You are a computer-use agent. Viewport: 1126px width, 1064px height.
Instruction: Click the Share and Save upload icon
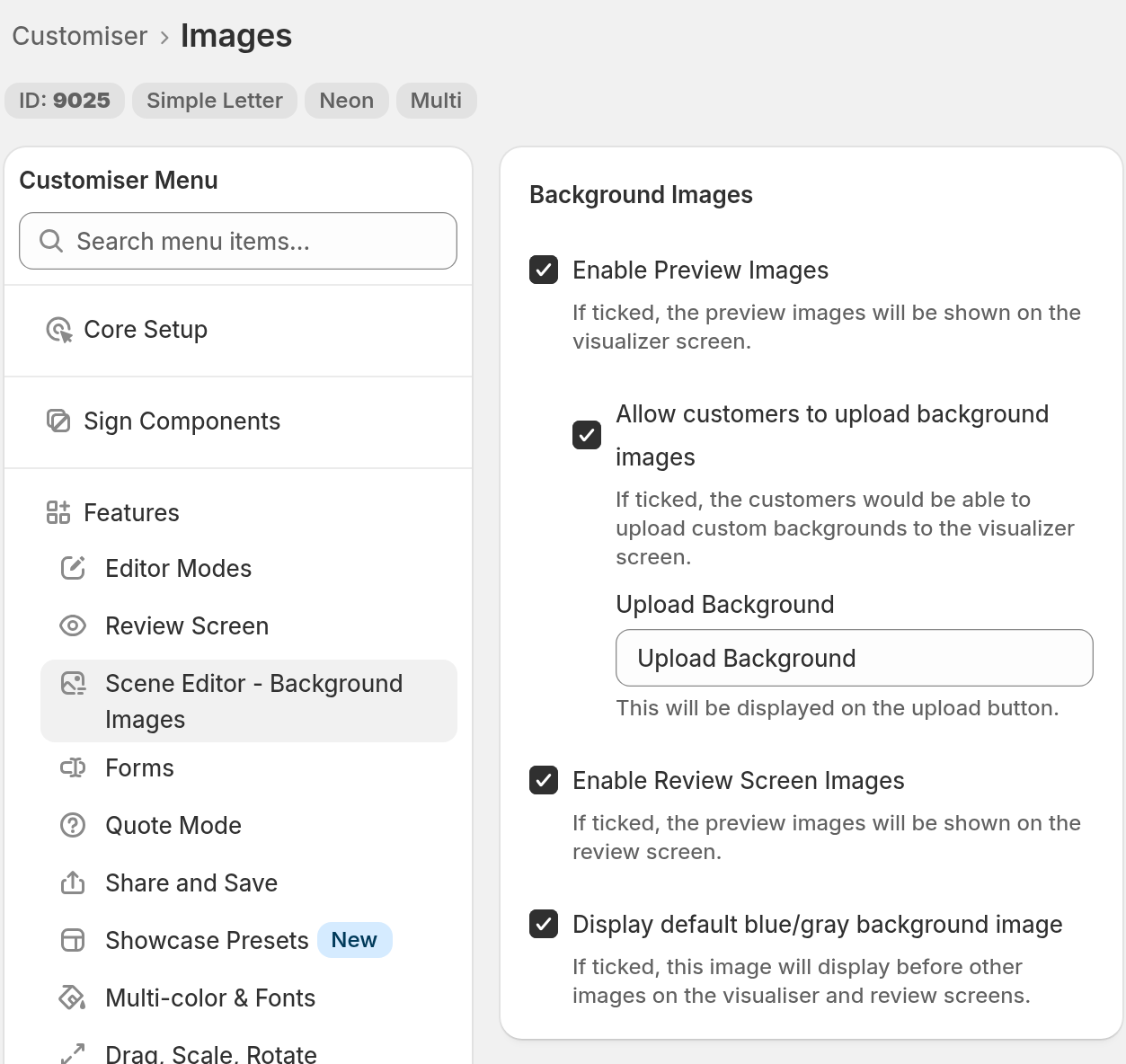click(x=73, y=882)
